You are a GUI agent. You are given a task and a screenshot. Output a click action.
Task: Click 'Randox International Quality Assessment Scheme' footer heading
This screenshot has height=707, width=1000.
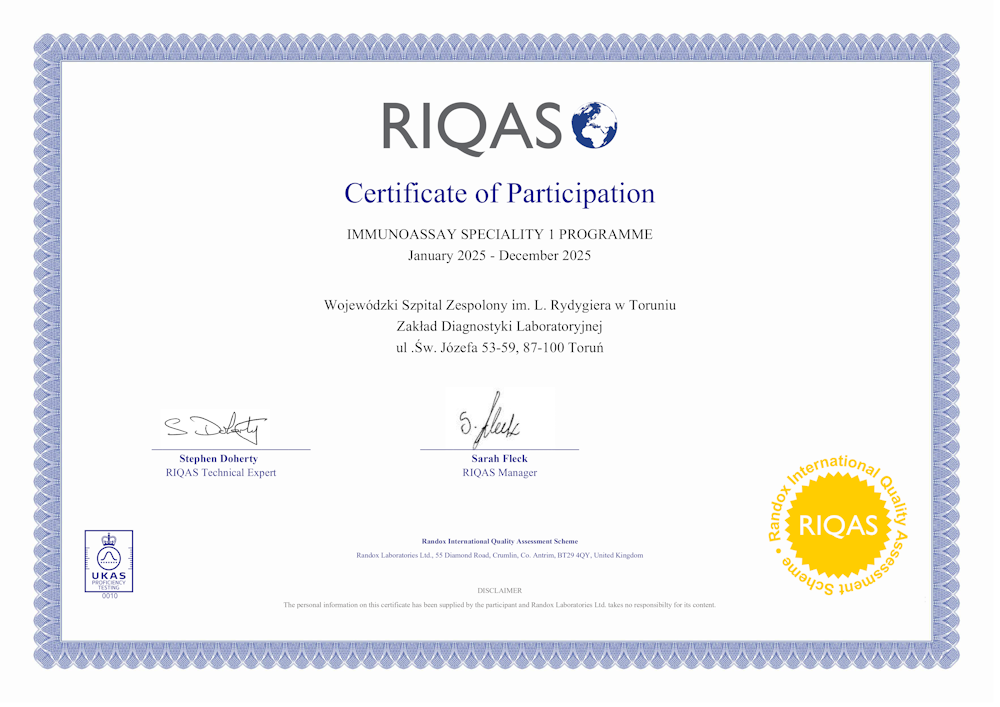[x=499, y=541]
